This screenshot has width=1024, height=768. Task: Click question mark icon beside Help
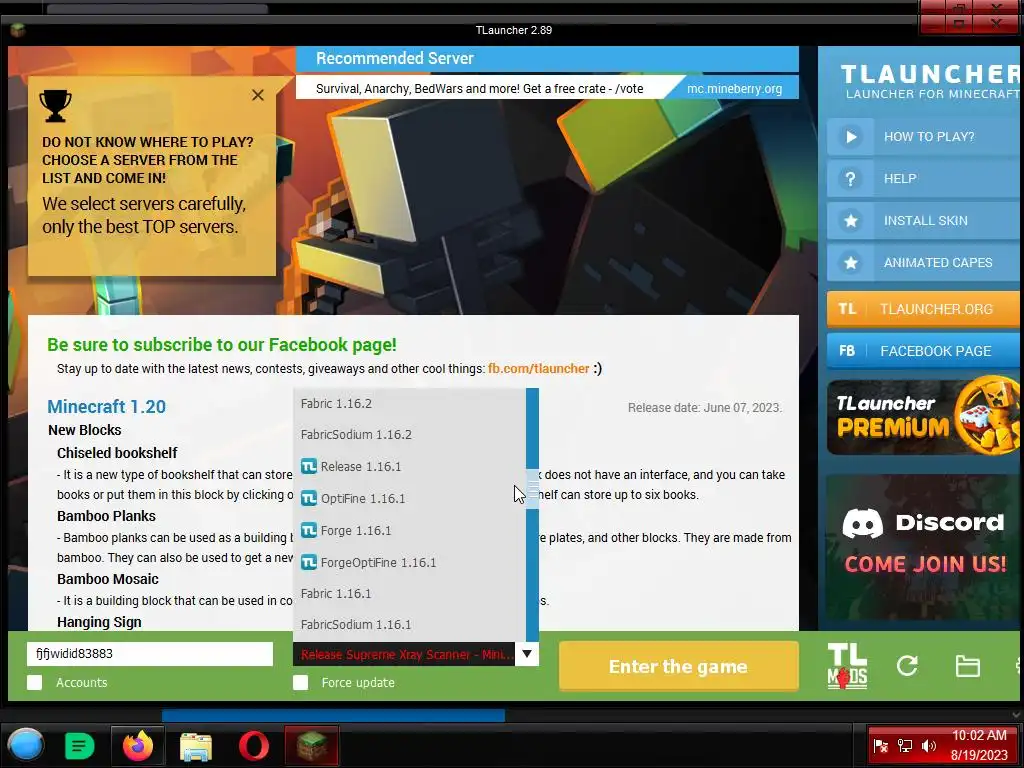point(850,179)
